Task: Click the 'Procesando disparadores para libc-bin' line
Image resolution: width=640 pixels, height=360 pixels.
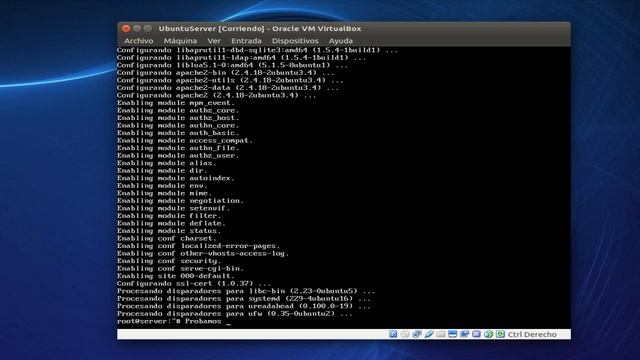Action: pyautogui.click(x=246, y=291)
